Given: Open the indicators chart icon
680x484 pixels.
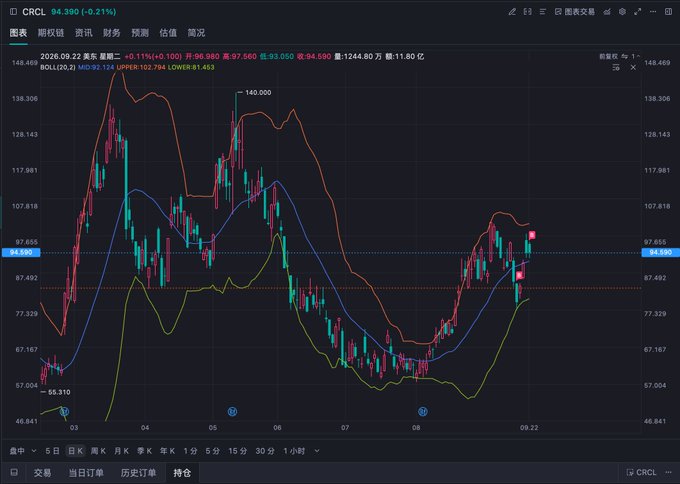Looking at the screenshot, I should point(607,12).
